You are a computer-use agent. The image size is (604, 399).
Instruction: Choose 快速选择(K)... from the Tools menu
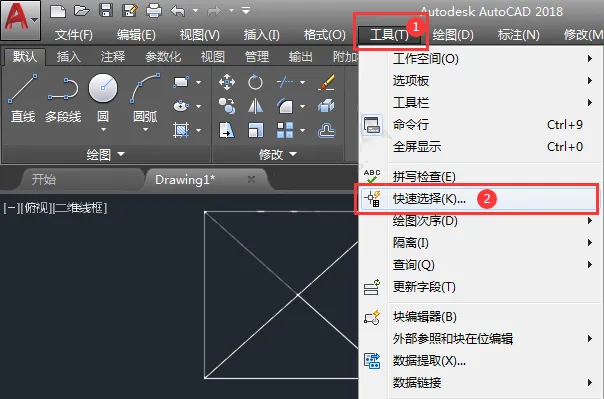[x=478, y=199]
